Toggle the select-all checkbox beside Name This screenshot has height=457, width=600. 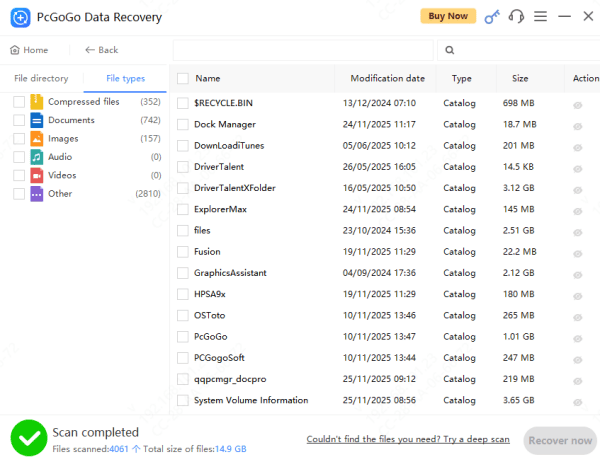click(x=182, y=78)
